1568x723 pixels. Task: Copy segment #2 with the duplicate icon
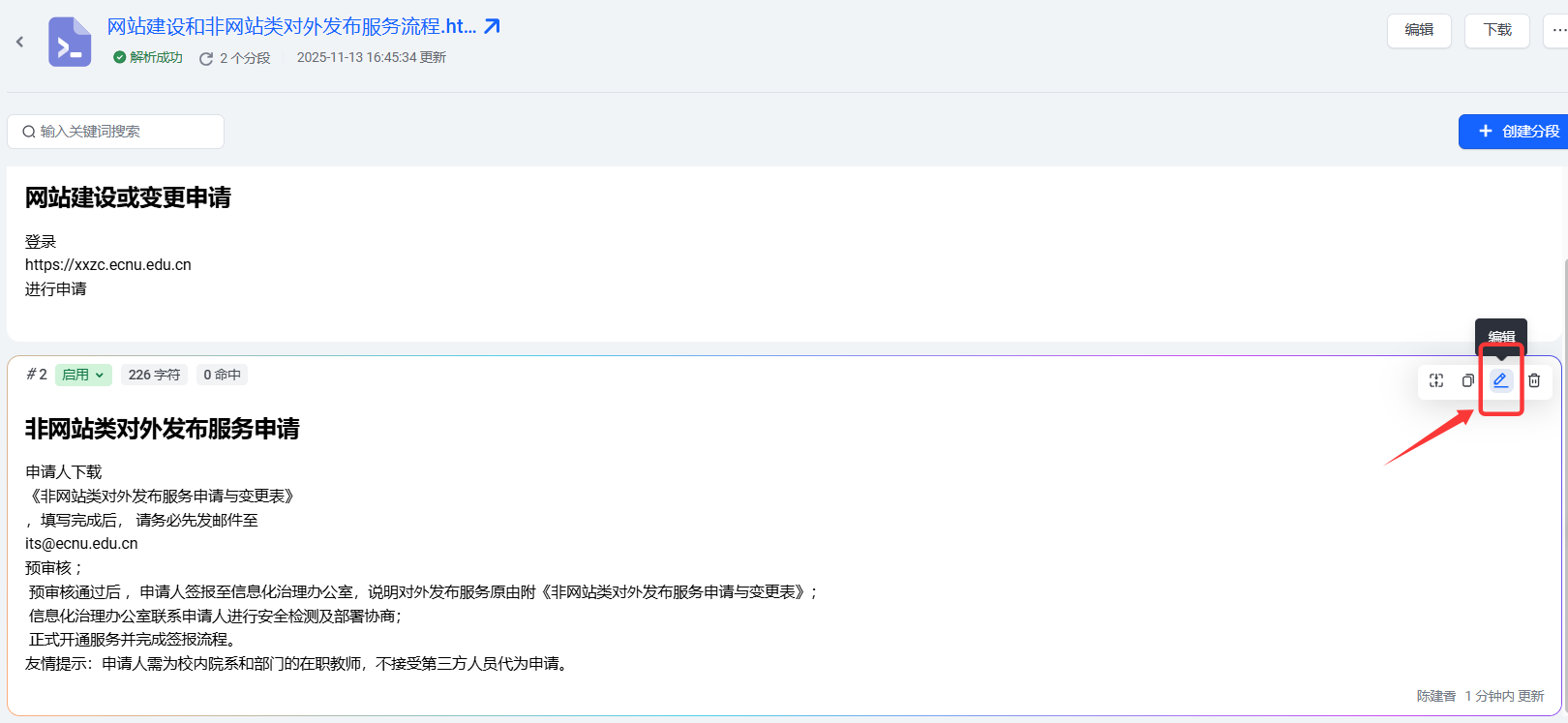1468,380
